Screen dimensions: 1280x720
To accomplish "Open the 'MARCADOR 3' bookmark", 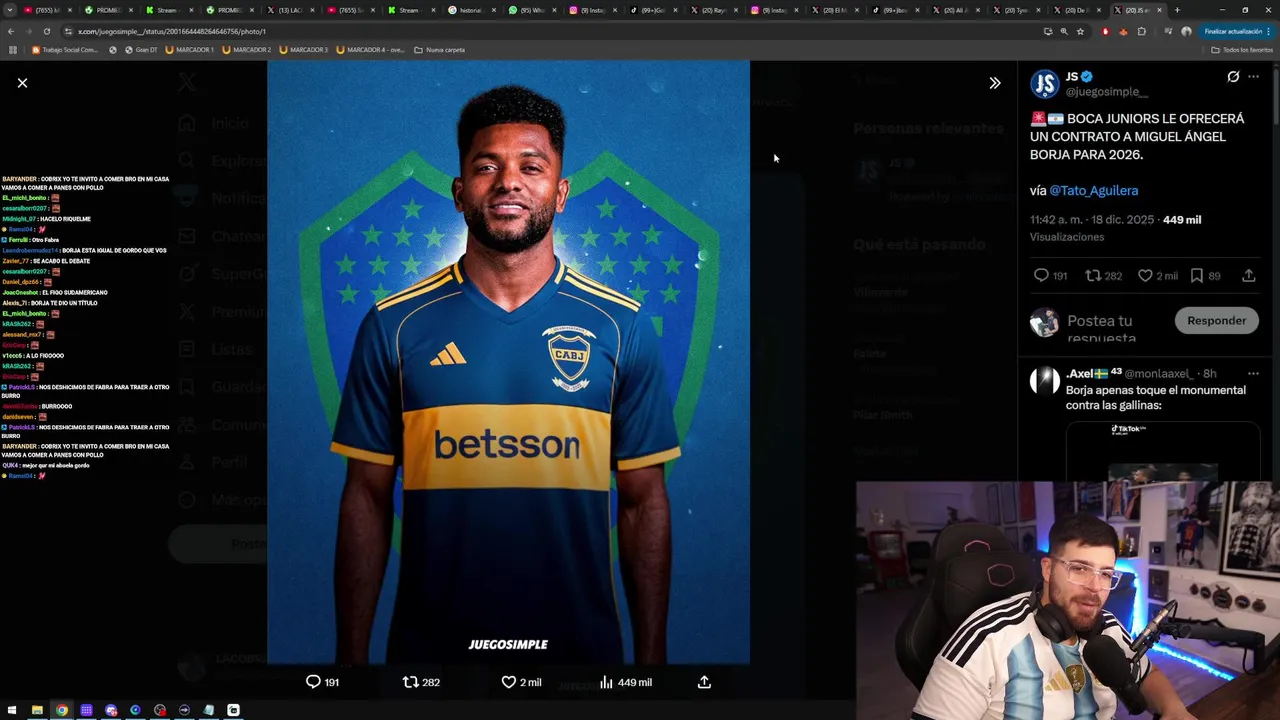I will click(304, 50).
